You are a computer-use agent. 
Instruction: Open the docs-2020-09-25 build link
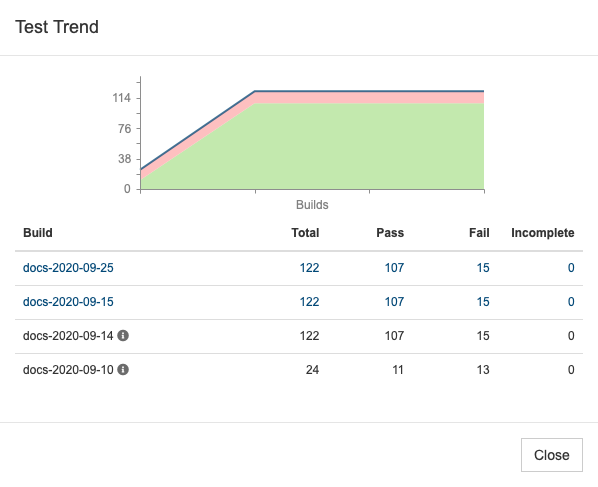point(68,268)
